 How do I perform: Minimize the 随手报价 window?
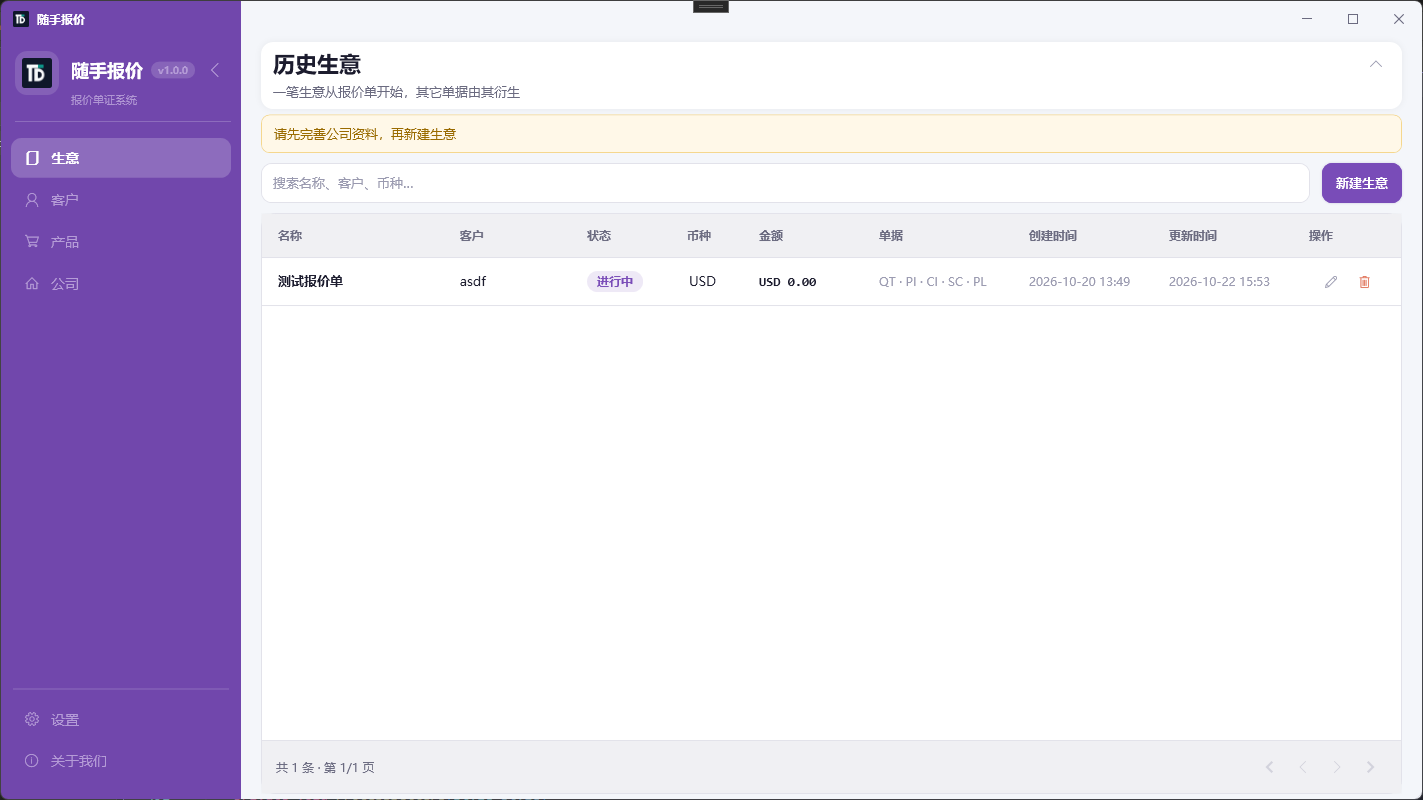1307,19
